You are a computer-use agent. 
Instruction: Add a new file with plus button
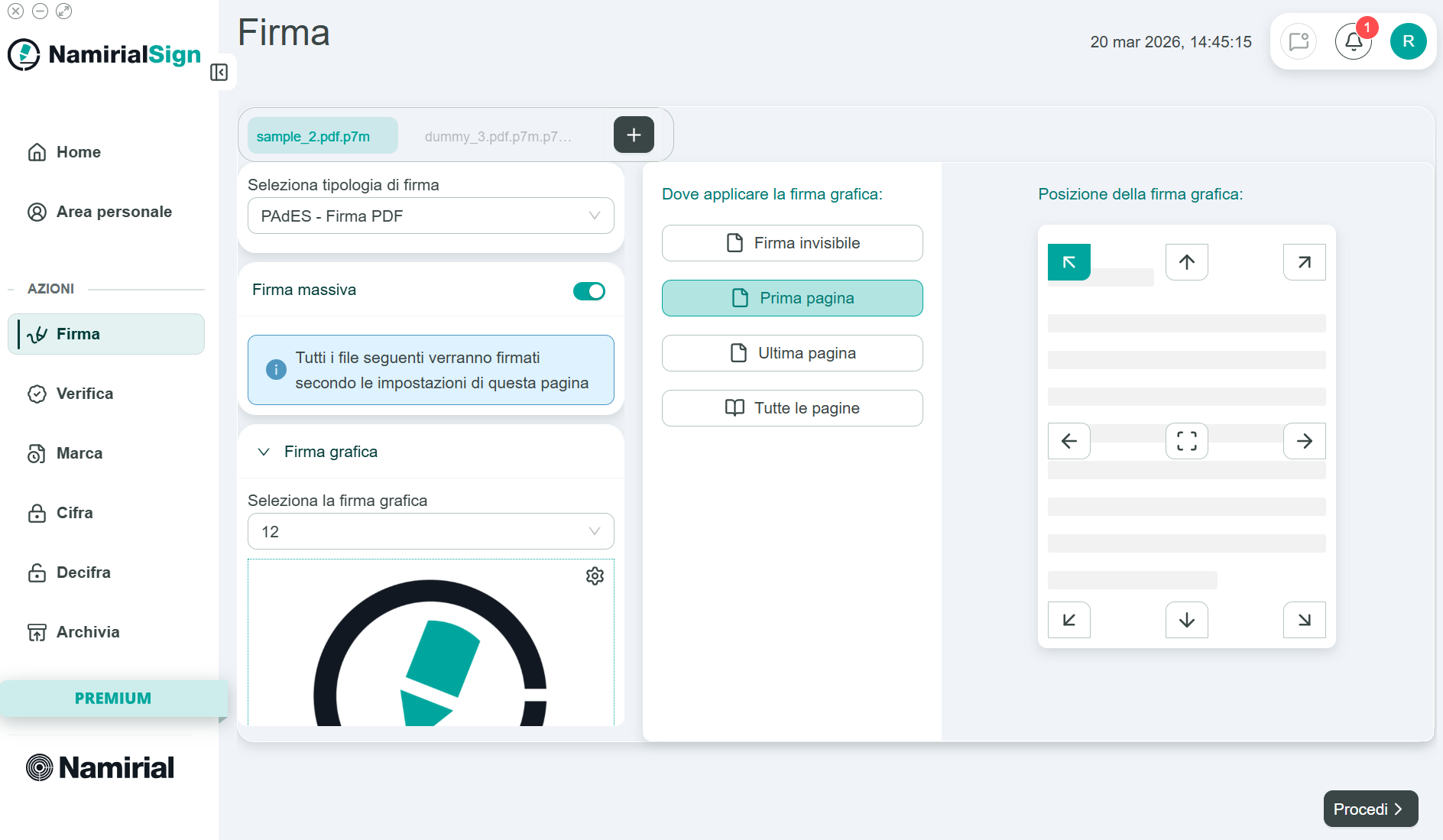pos(634,135)
